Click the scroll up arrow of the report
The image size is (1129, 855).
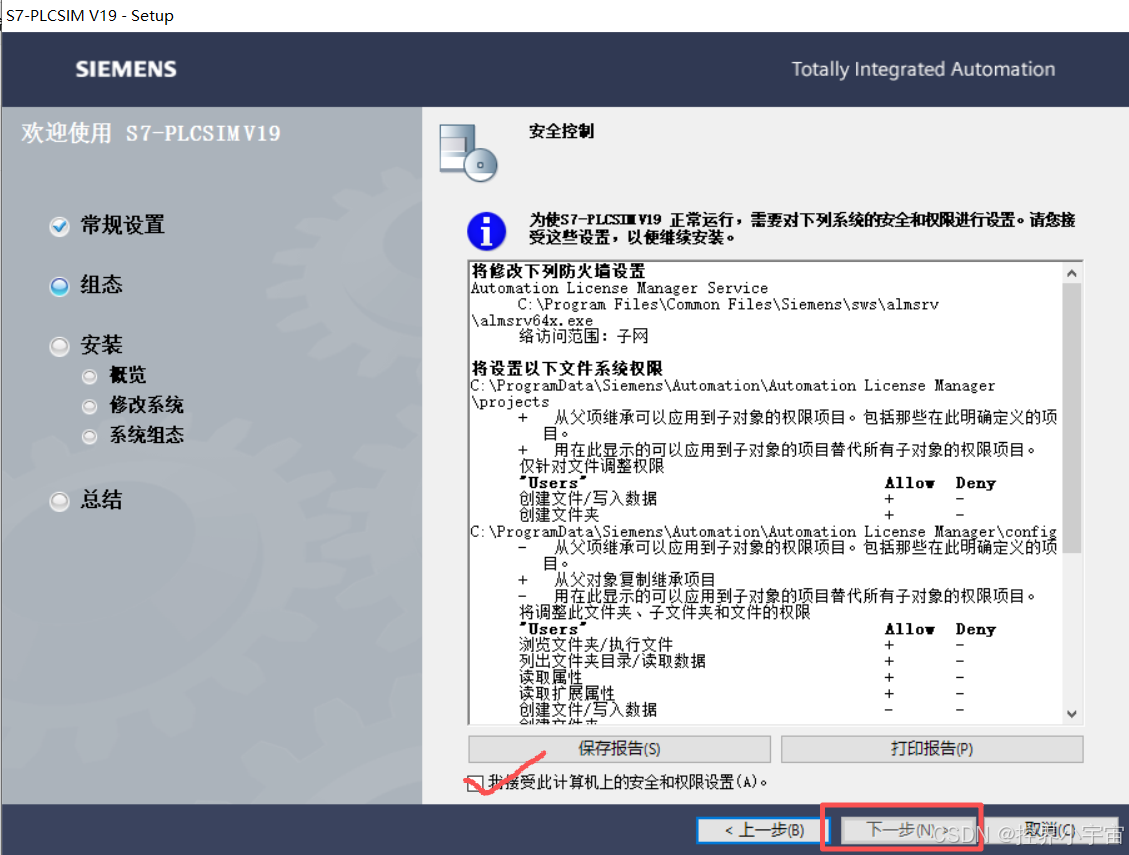pos(1071,273)
